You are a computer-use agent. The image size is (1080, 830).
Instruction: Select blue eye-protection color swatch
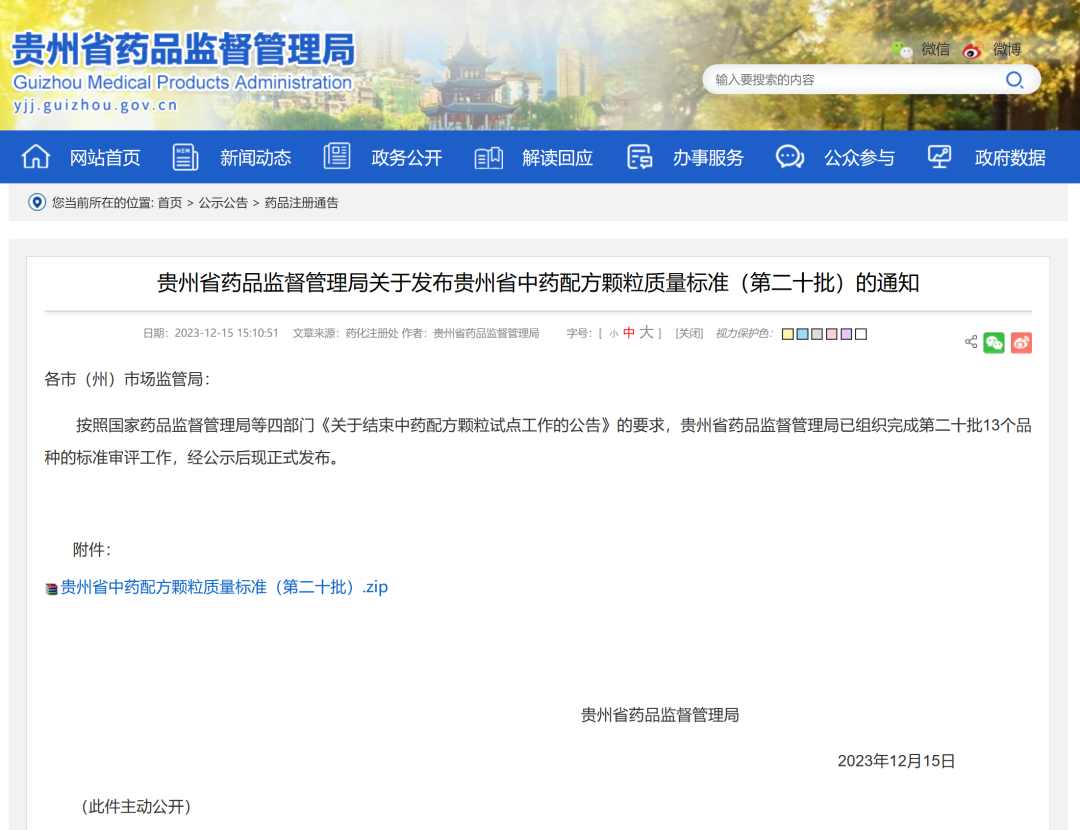(x=802, y=334)
